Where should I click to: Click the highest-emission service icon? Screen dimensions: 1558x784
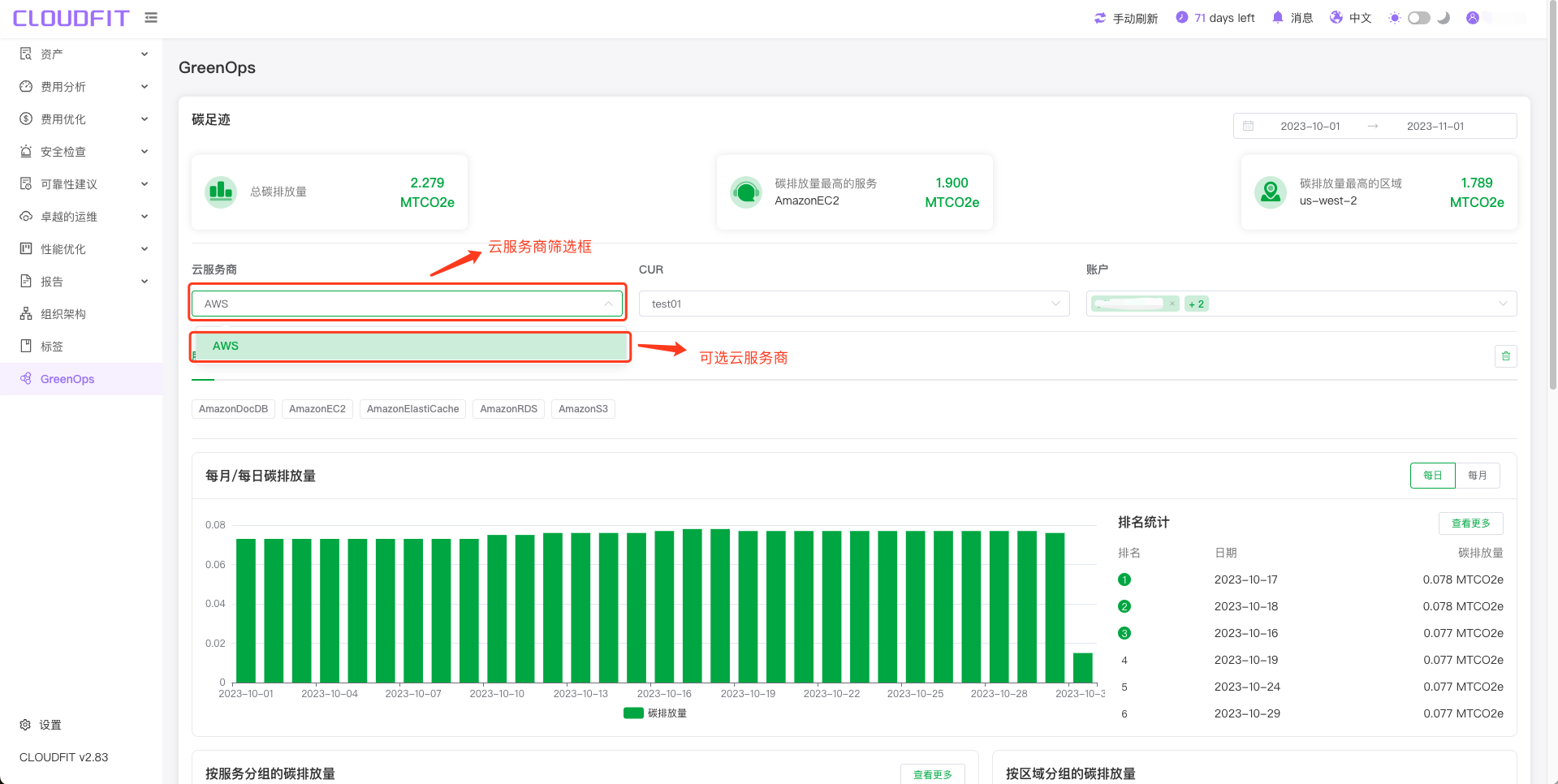click(746, 192)
